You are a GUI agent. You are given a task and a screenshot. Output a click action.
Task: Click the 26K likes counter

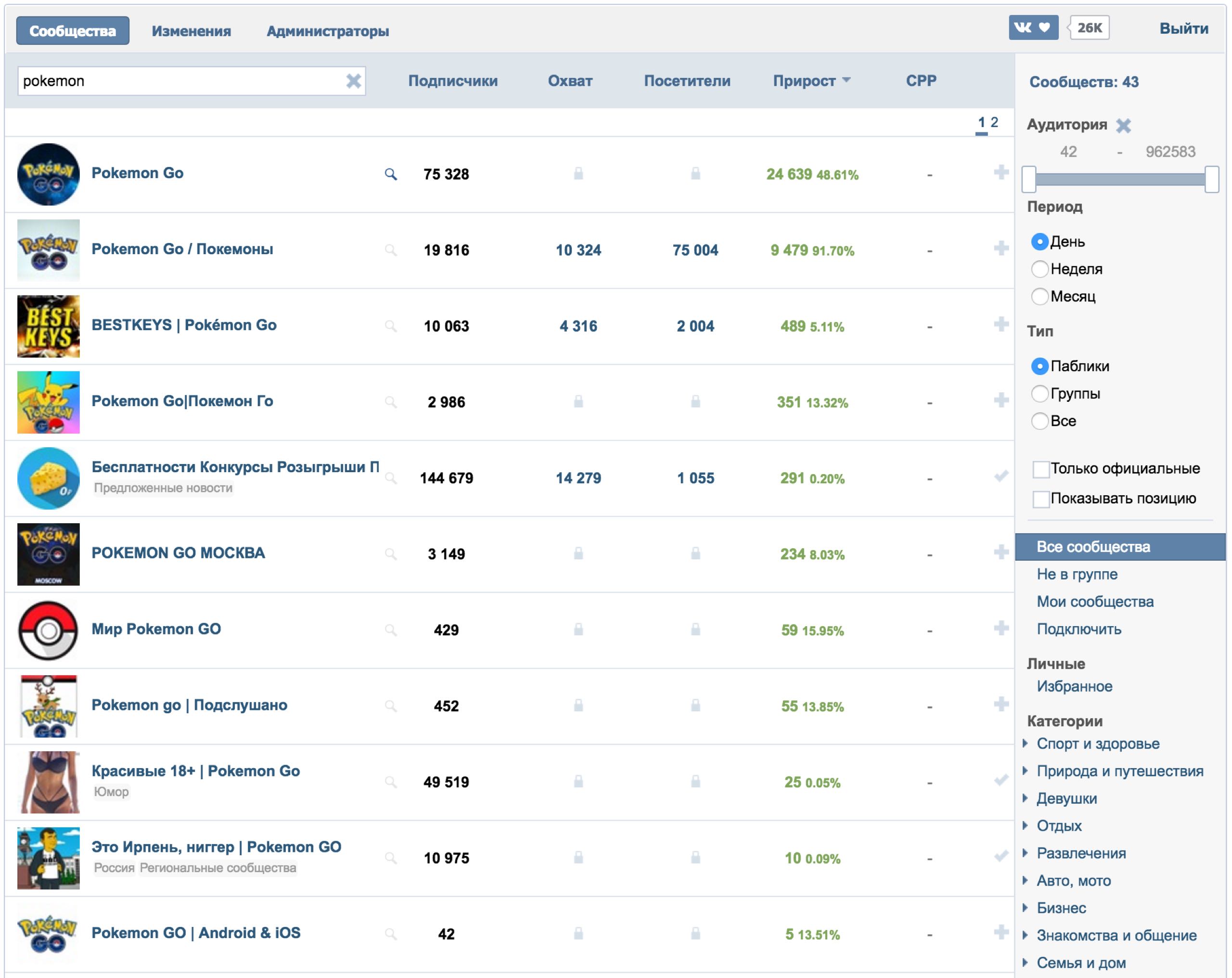click(1089, 27)
